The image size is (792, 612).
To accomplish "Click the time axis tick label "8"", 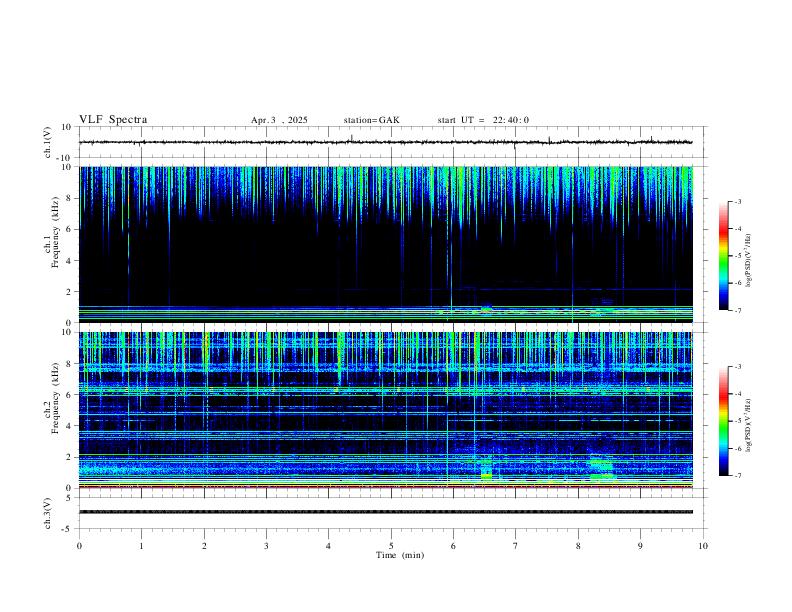I will [x=578, y=546].
